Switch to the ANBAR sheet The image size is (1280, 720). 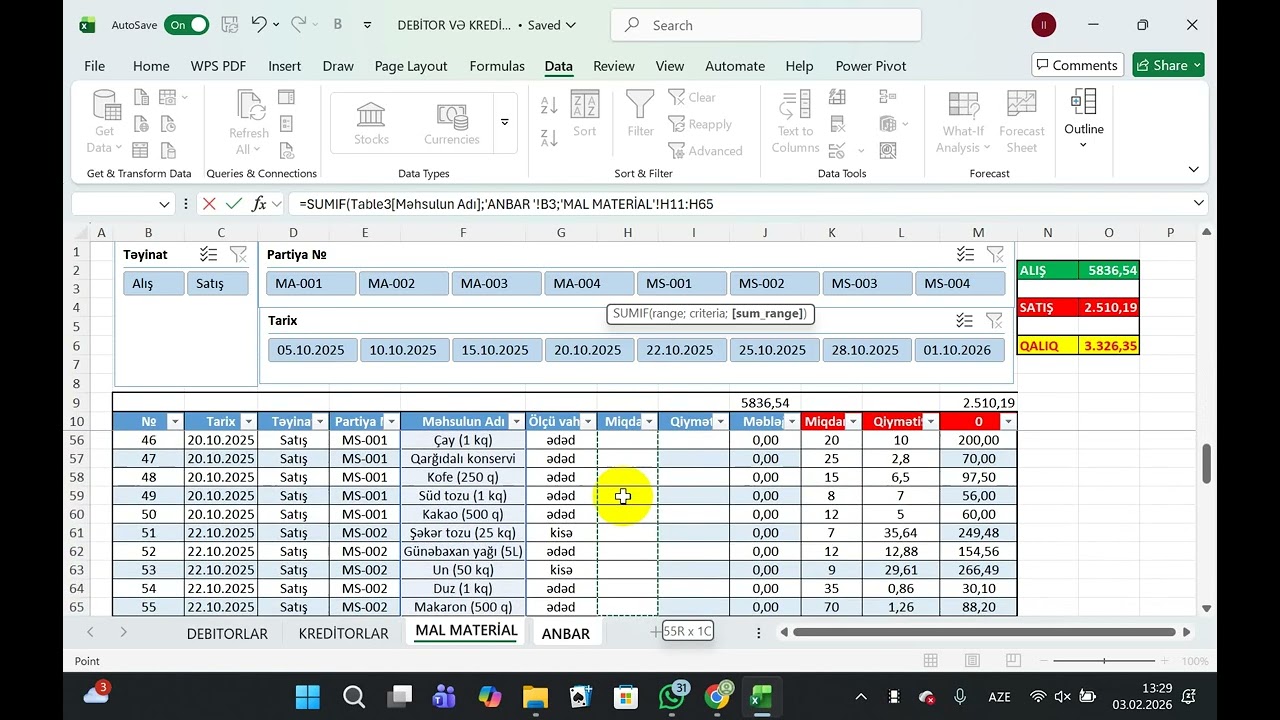[566, 633]
